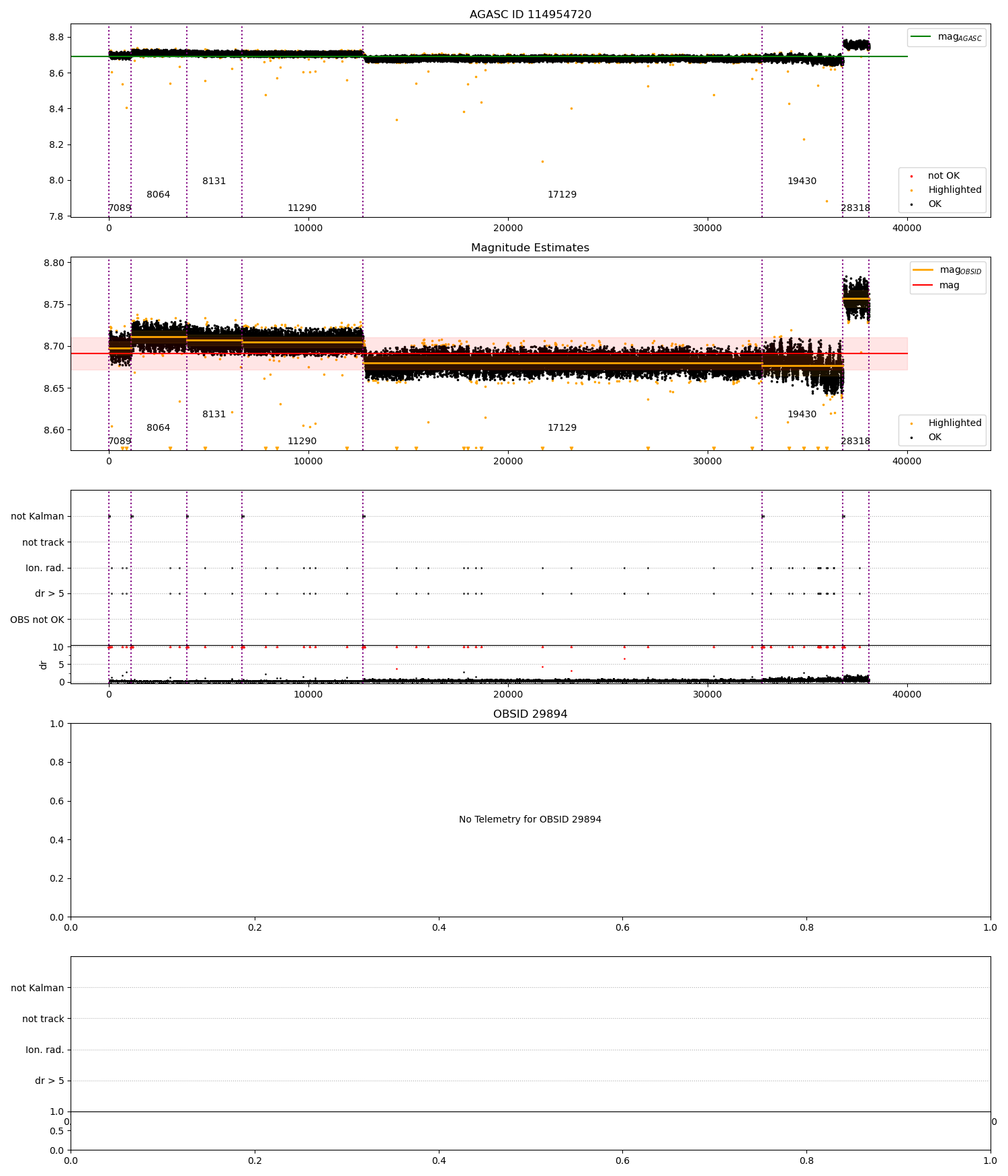Viewport: 1008px width, 1176px height.
Task: Click the mag AGASC legend entry in top plot
Action: point(946,37)
